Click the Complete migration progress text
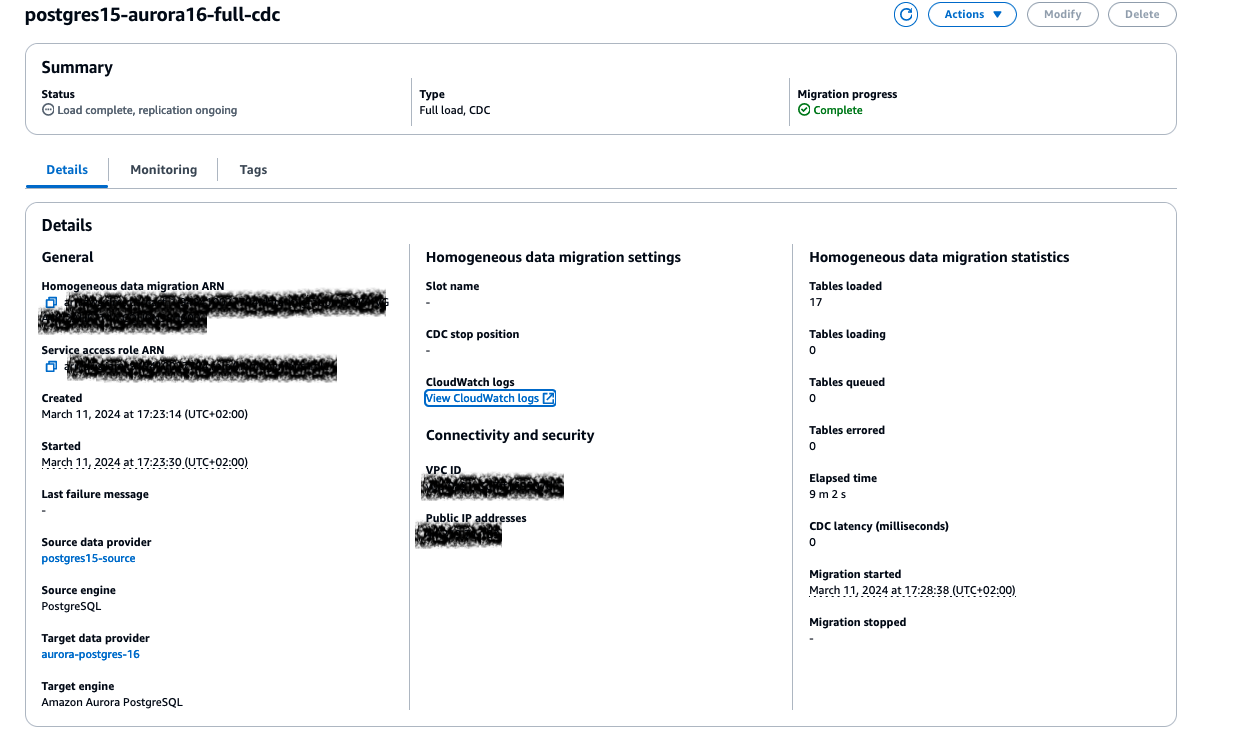The height and width of the screenshot is (750, 1233). [x=838, y=110]
